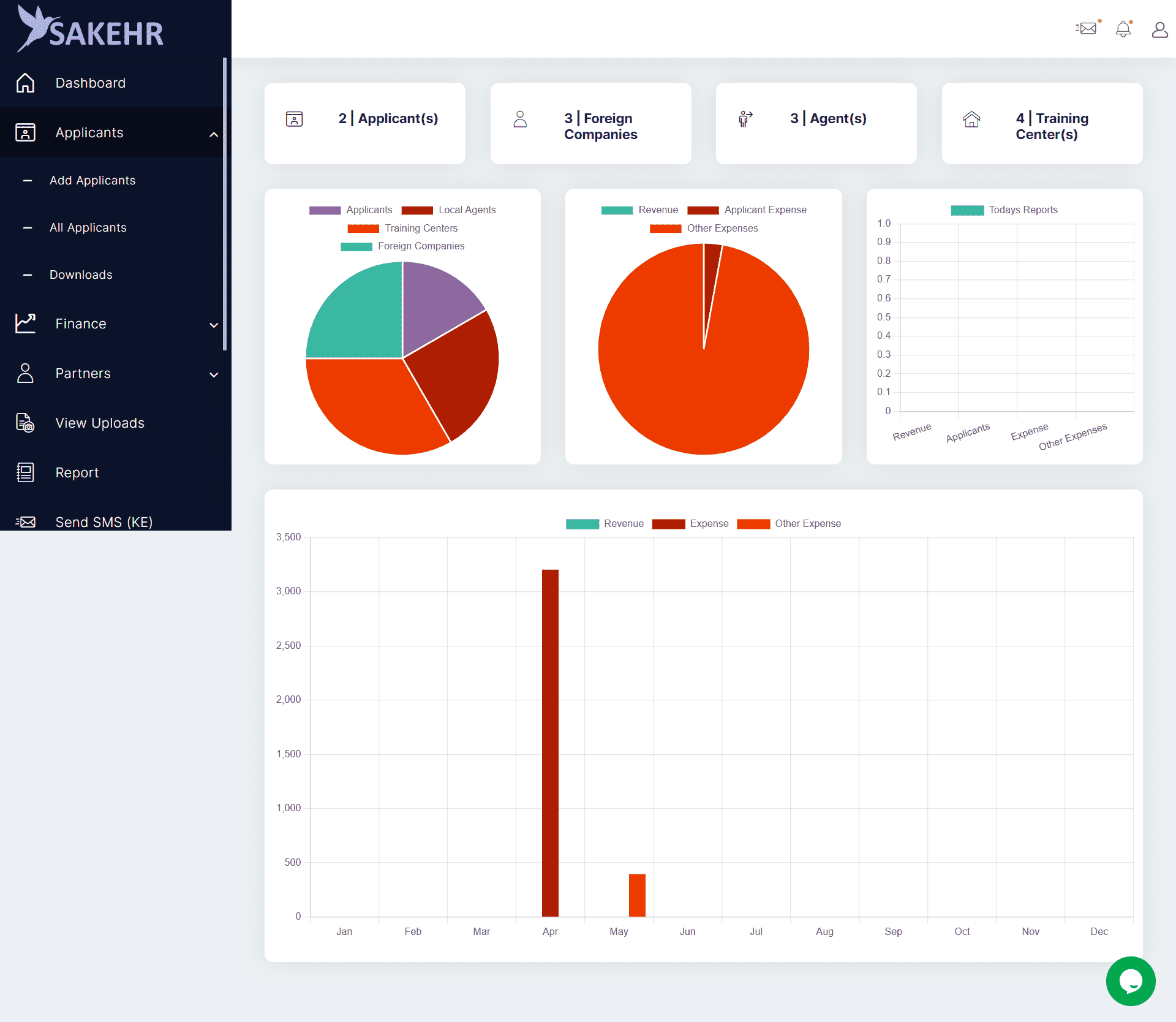
Task: Expand the Finance menu chevron
Action: (x=214, y=325)
